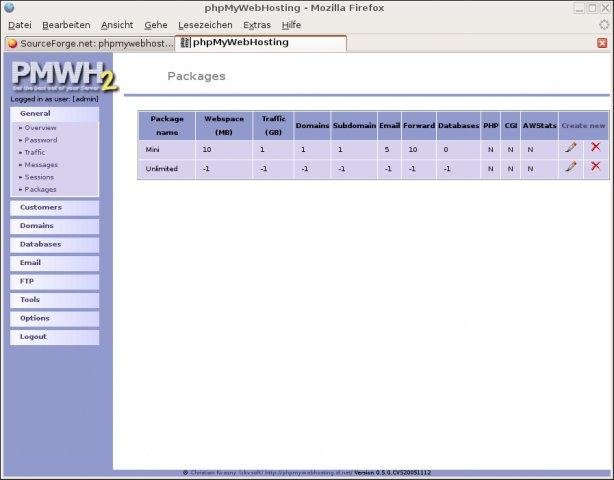Image resolution: width=614 pixels, height=480 pixels.
Task: Close the current tab with red X
Action: (x=602, y=43)
